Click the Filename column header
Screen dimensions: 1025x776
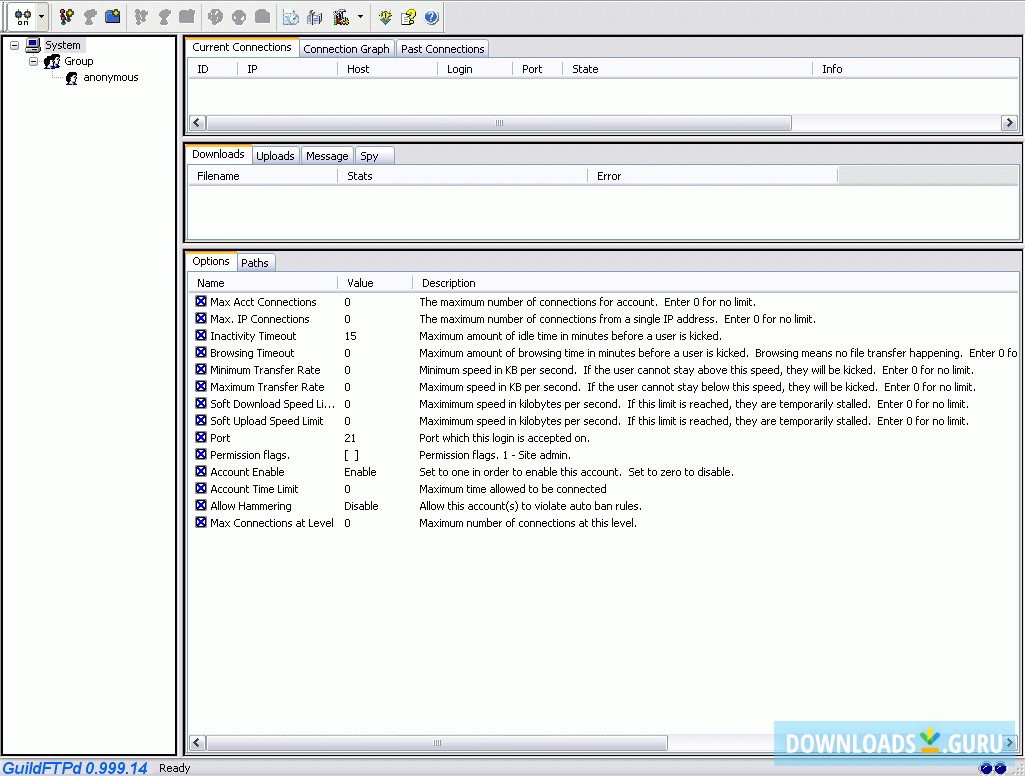(218, 176)
